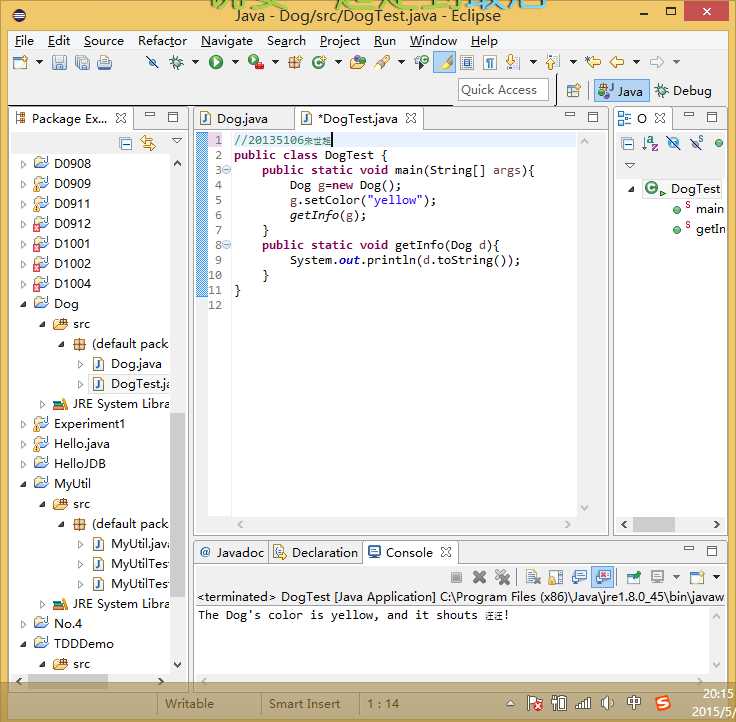Screen dimensions: 736x722
Task: Open the New Console View dropdown arrow
Action: tap(716, 577)
